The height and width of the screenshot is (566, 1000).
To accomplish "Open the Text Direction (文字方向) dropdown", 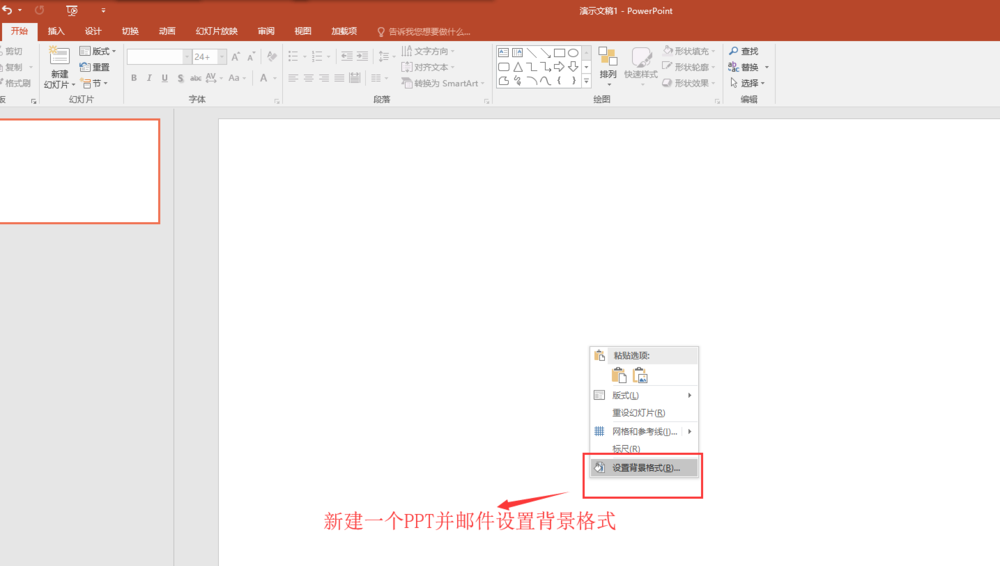I will coord(428,51).
